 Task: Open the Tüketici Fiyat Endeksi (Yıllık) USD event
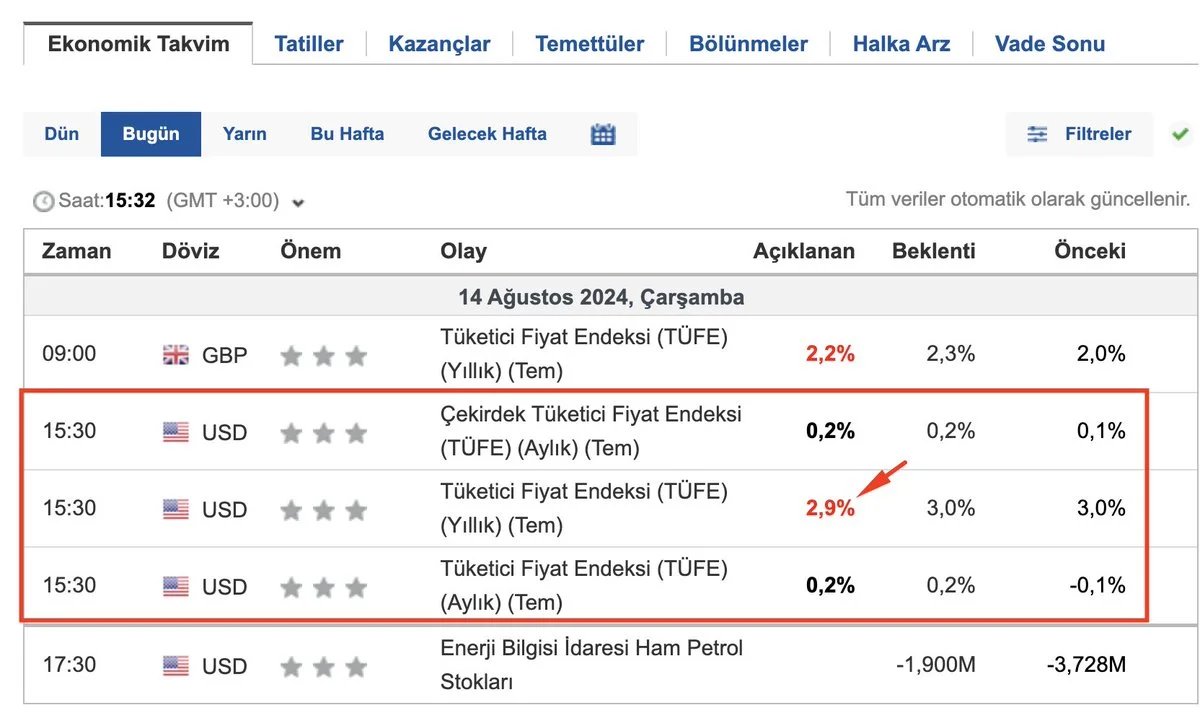[584, 508]
